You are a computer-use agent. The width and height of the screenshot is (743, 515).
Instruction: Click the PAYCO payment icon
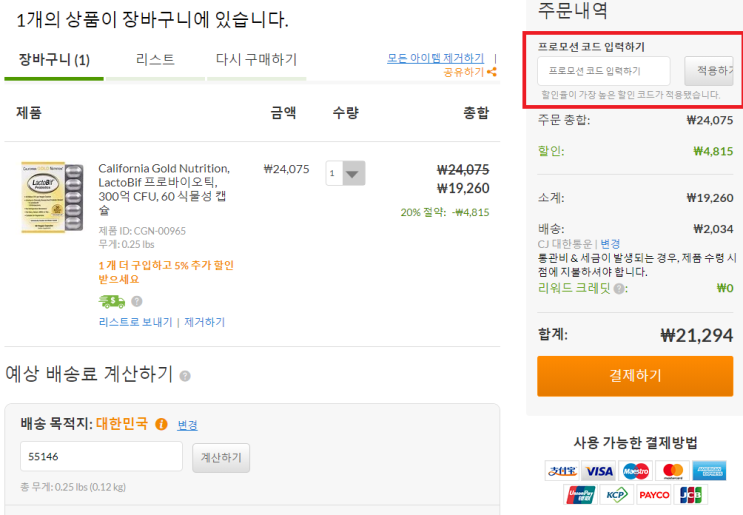pyautogui.click(x=654, y=495)
